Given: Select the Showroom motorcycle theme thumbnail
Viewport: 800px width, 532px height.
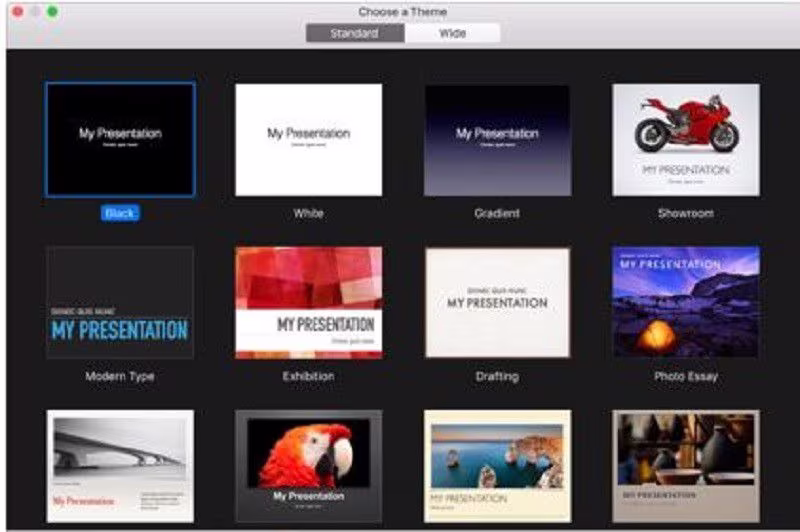Looking at the screenshot, I should pyautogui.click(x=686, y=140).
